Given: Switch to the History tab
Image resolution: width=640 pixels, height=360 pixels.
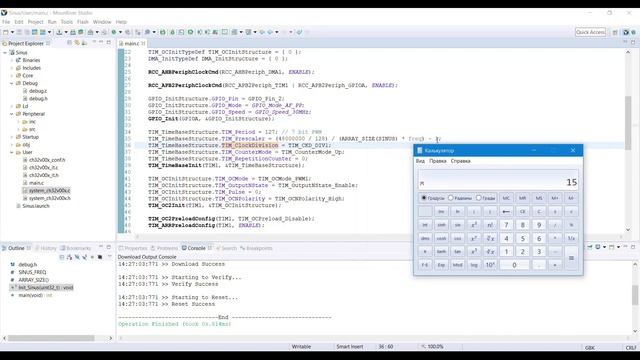Looking at the screenshot, I should [45, 248].
